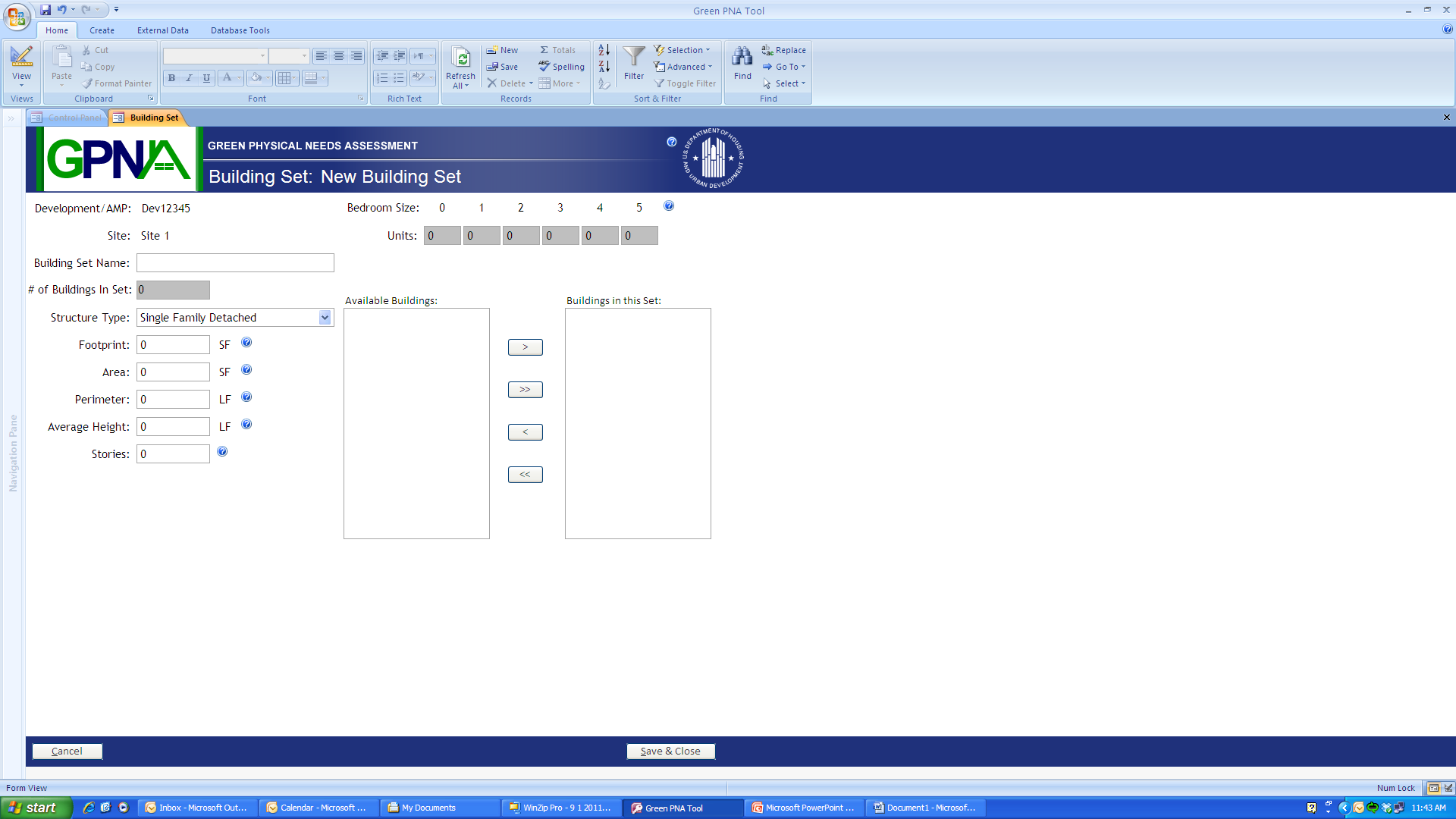
Task: Open help icon next to Footprint
Action: tap(246, 343)
